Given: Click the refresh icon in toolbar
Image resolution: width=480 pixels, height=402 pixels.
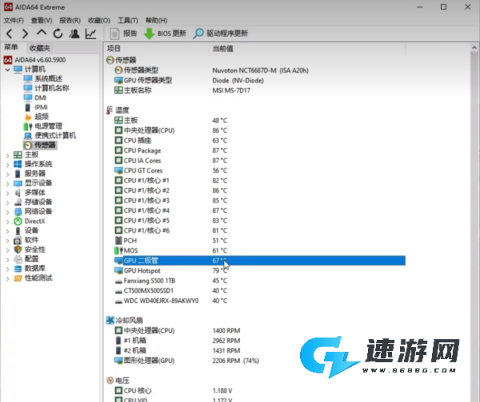Looking at the screenshot, I should tap(58, 33).
